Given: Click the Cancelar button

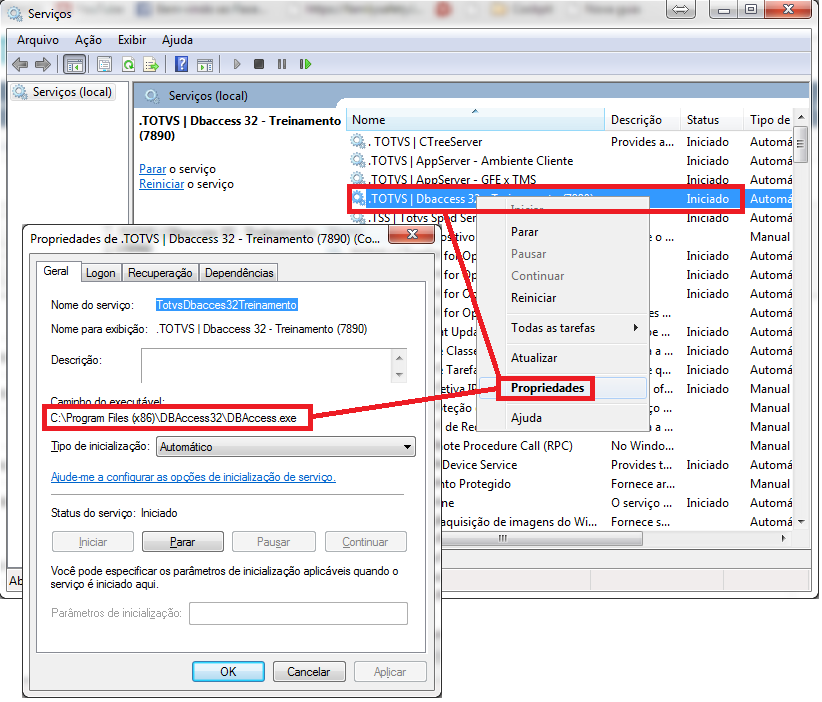Looking at the screenshot, I should 309,672.
